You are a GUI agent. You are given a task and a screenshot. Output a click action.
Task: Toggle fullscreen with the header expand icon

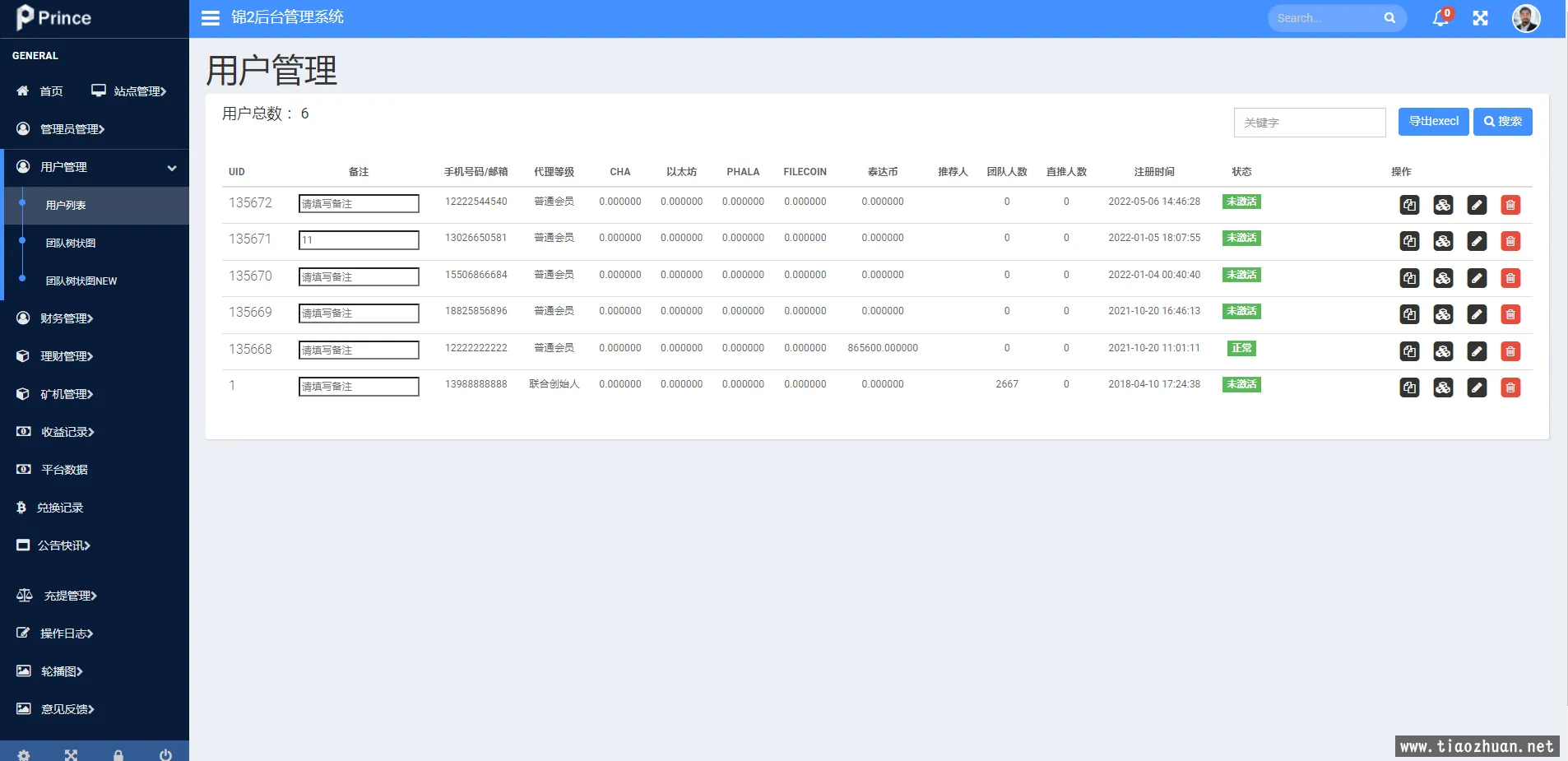1480,18
